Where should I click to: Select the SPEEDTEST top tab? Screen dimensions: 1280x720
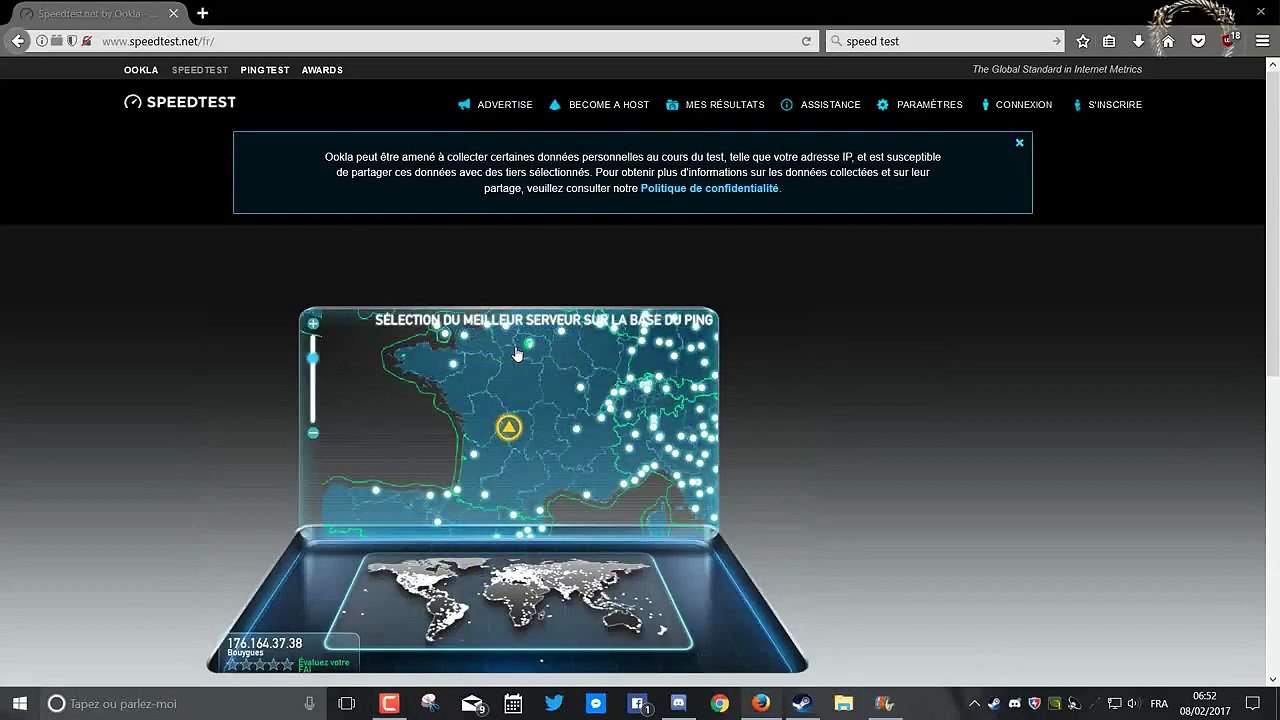point(200,70)
